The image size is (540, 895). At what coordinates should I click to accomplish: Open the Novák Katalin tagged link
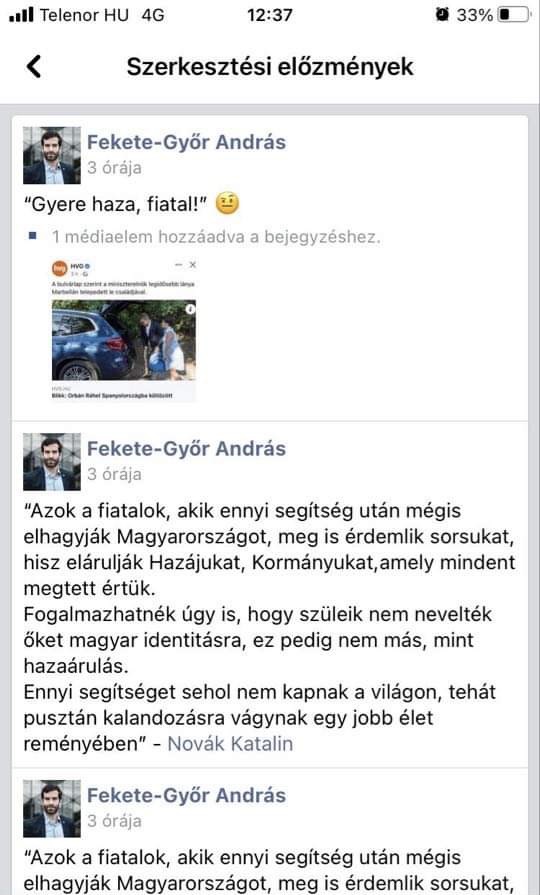click(230, 744)
